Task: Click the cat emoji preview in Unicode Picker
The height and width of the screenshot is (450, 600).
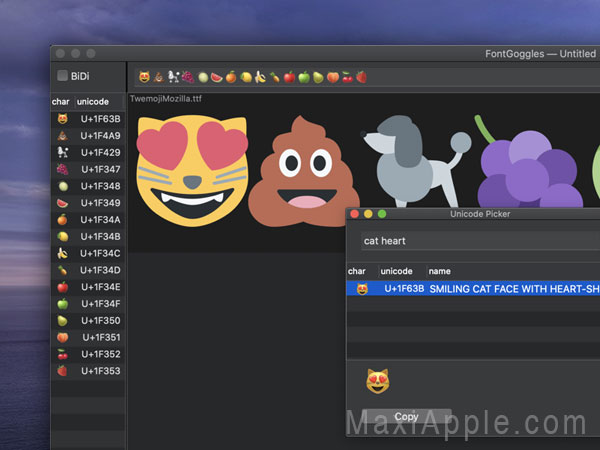Action: pyautogui.click(x=378, y=381)
